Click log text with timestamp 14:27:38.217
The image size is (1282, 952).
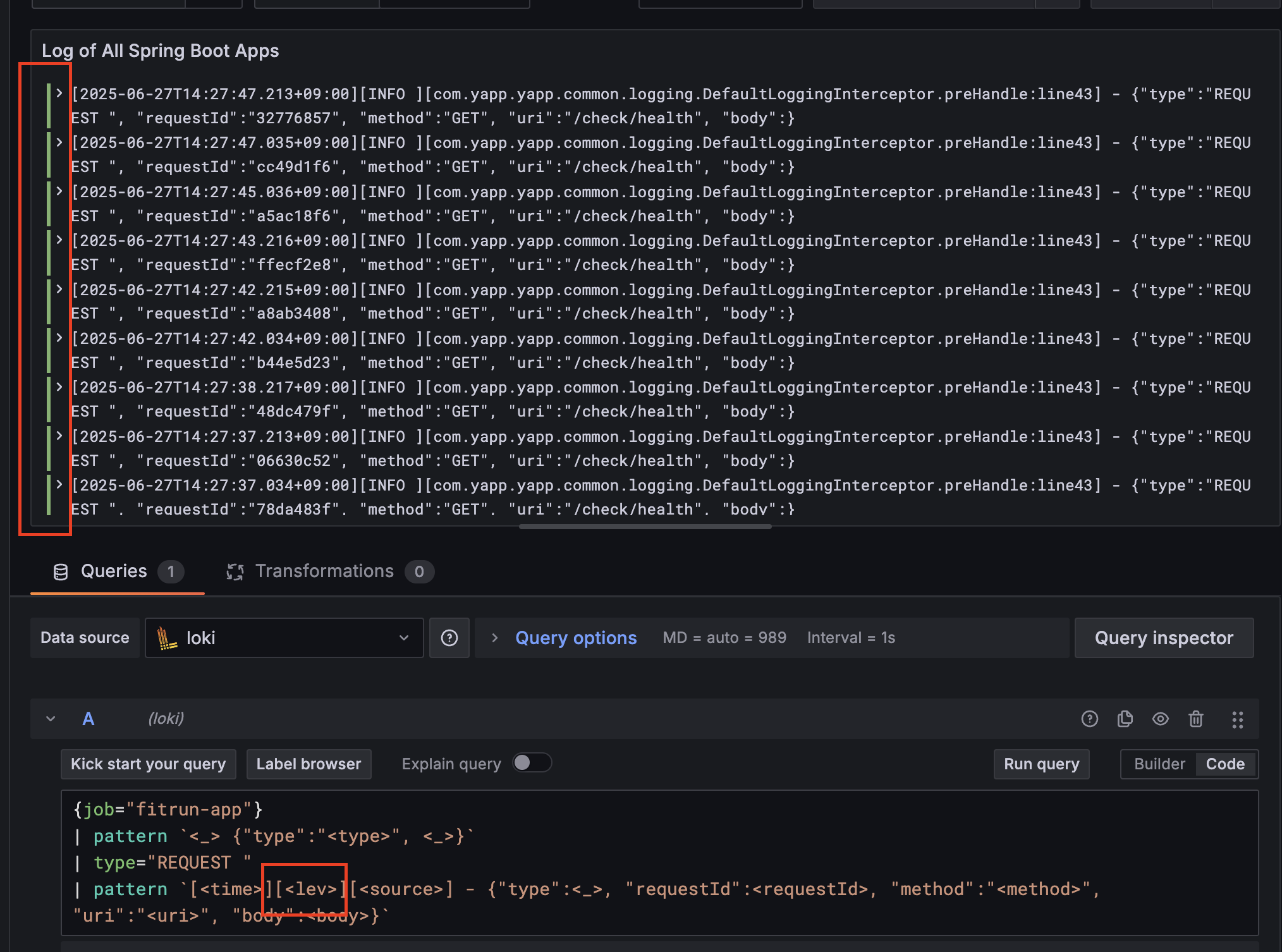pyautogui.click(x=661, y=400)
